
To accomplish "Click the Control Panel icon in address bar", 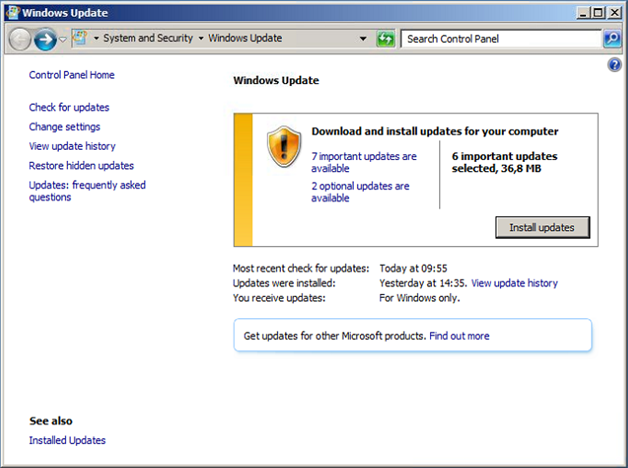I will click(79, 38).
